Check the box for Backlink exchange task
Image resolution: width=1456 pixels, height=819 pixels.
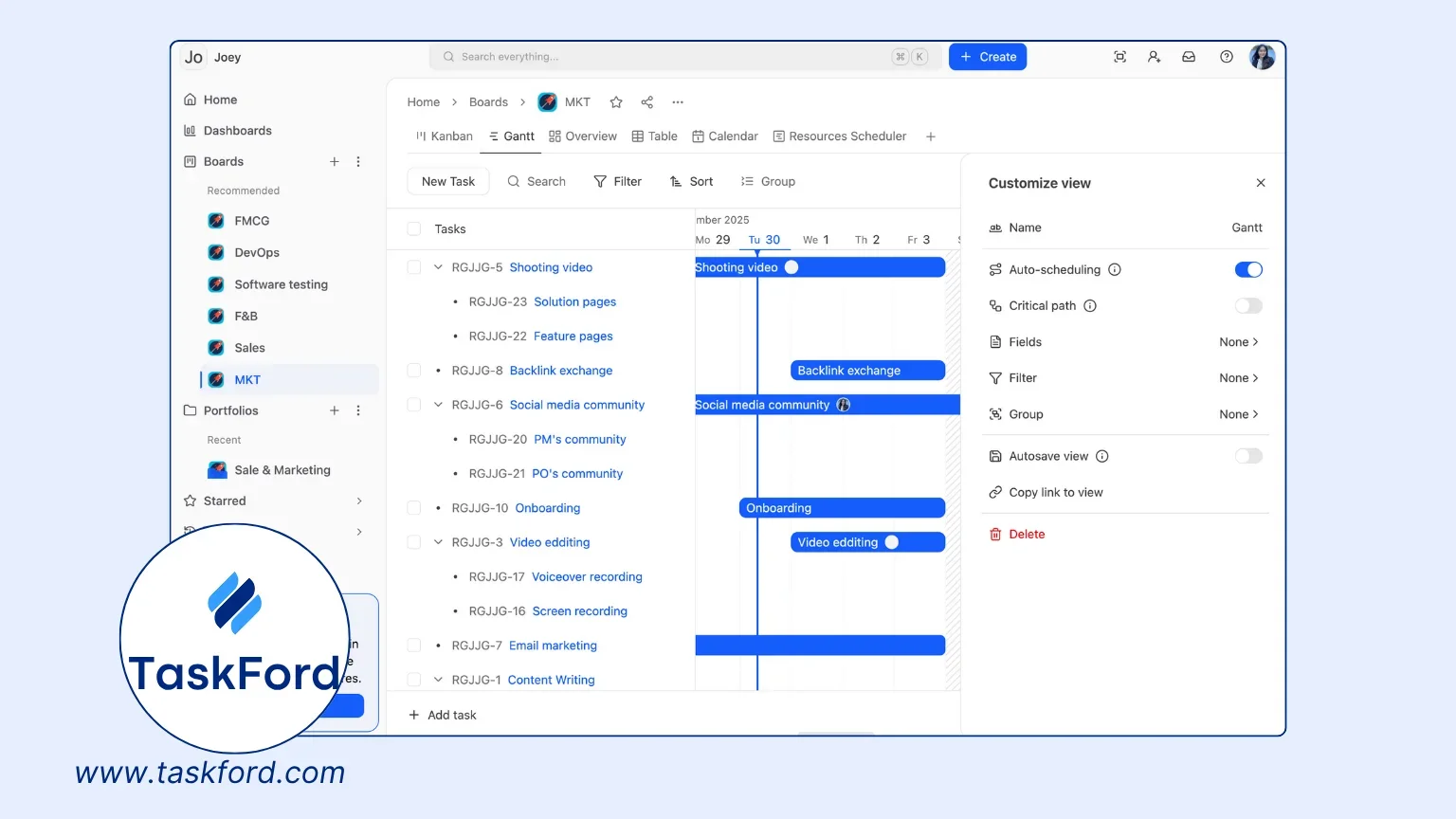click(414, 371)
